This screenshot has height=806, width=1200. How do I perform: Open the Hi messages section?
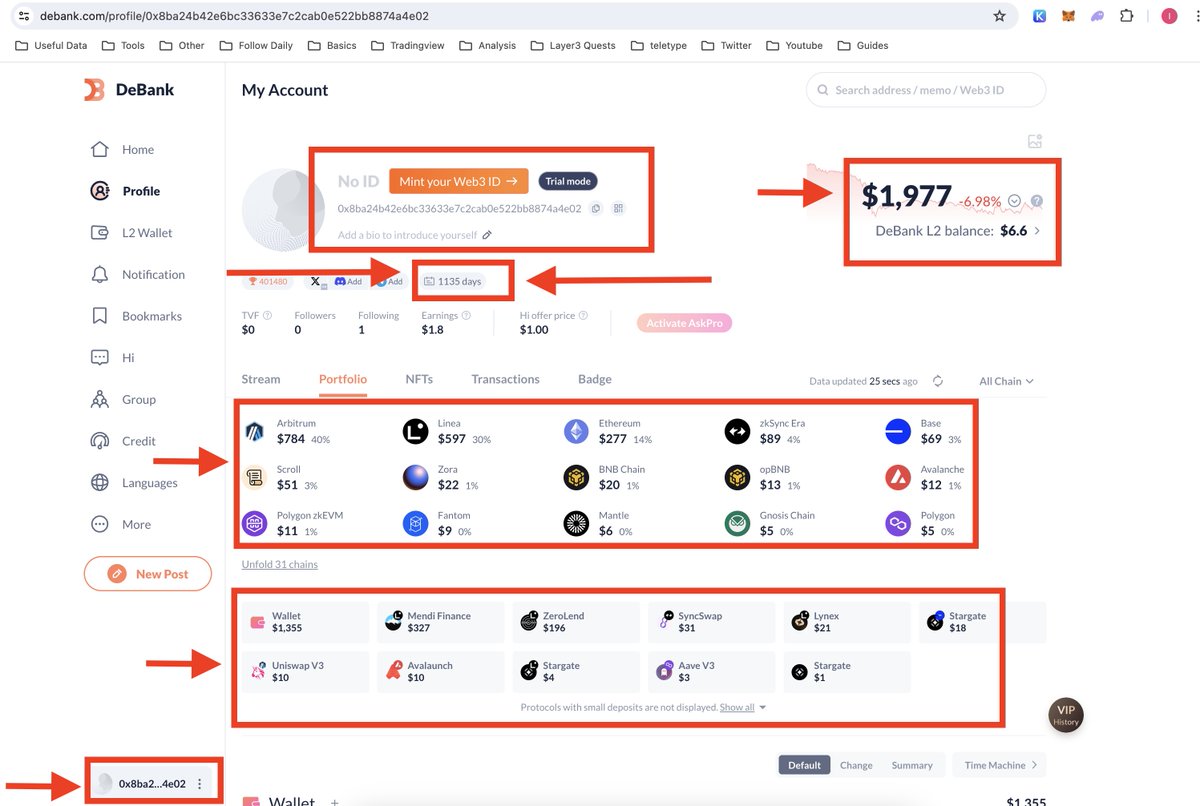pos(112,358)
